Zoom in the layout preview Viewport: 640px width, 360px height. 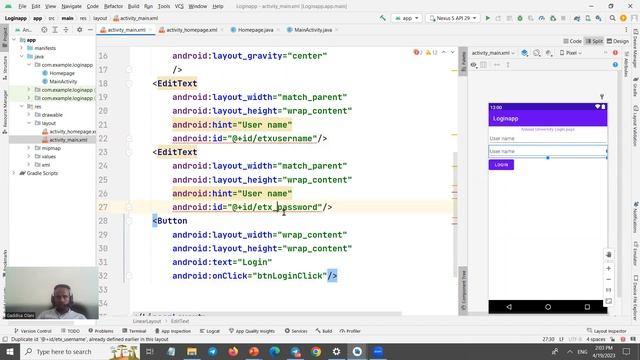pyautogui.click(x=609, y=268)
